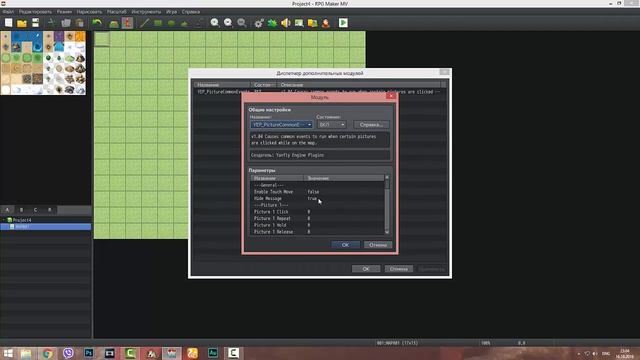Image resolution: width=640 pixels, height=360 pixels.
Task: Click Отмена in the Модуль dialog
Action: tap(378, 245)
